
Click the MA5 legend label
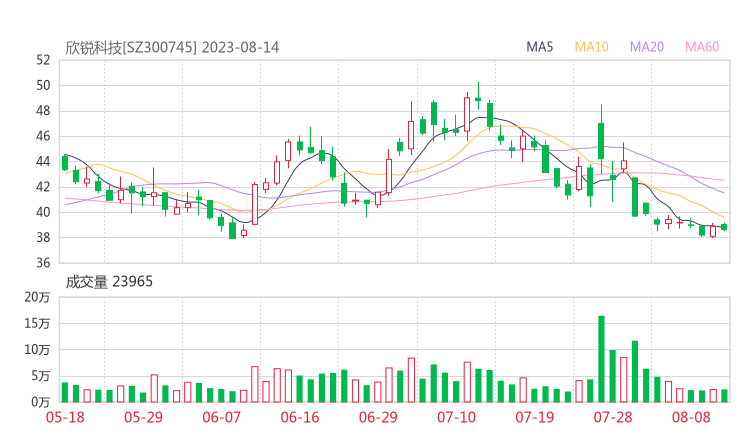click(539, 47)
